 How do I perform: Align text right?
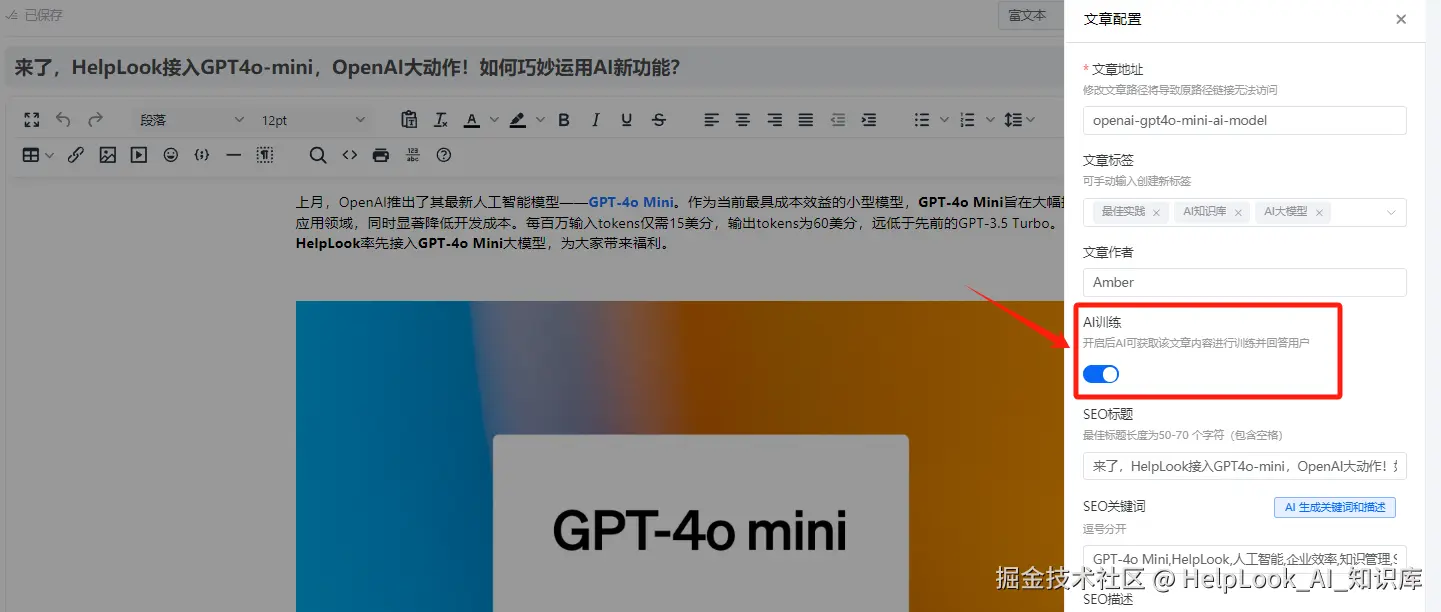pyautogui.click(x=774, y=120)
